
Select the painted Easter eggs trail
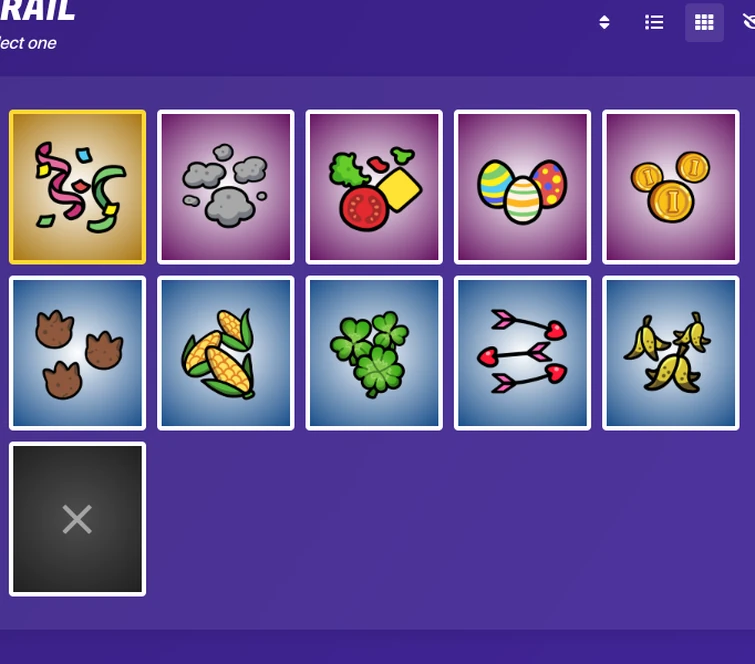point(522,187)
